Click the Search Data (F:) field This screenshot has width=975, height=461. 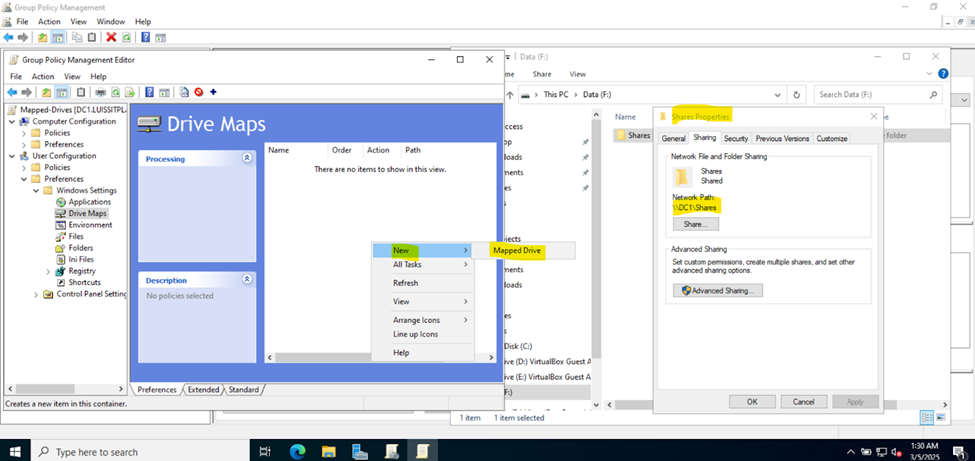pyautogui.click(x=877, y=95)
